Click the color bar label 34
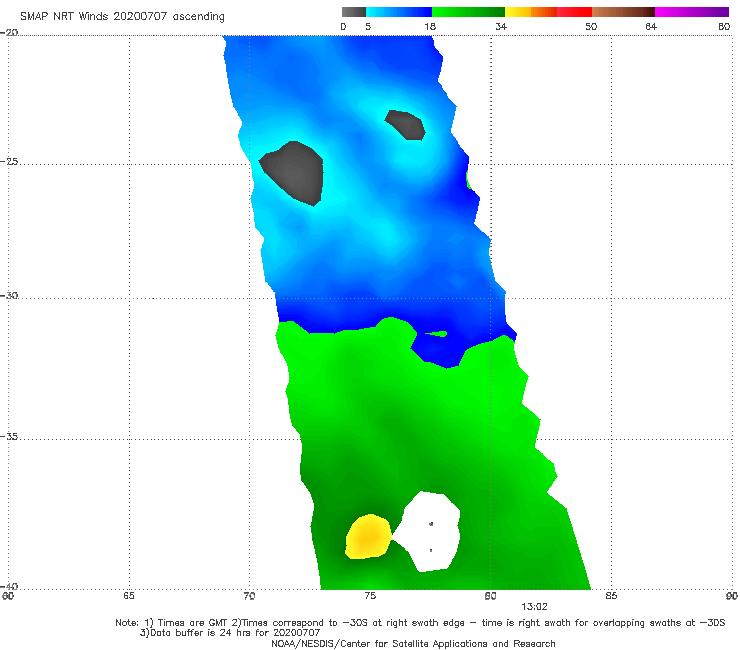This screenshot has width=740, height=650. 501,27
